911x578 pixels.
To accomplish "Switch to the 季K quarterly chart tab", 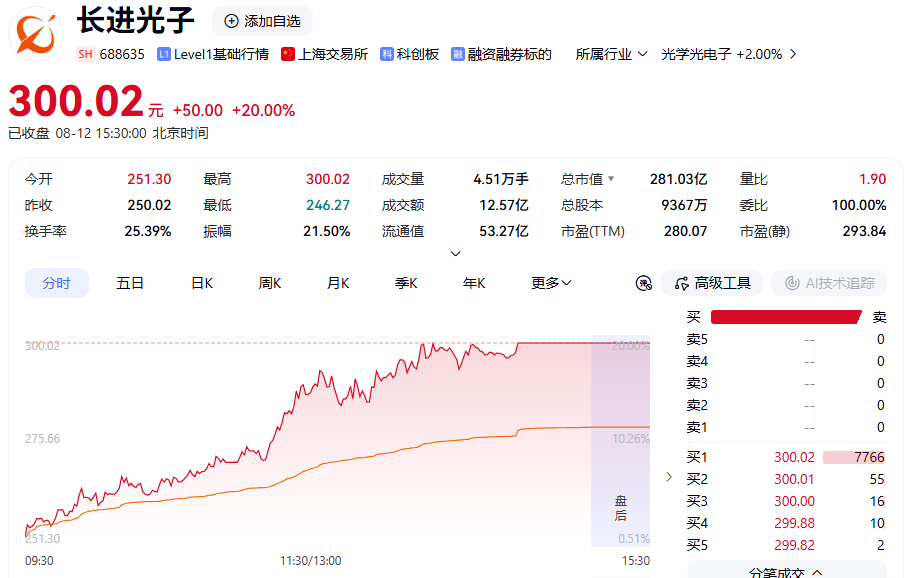I will (x=406, y=283).
